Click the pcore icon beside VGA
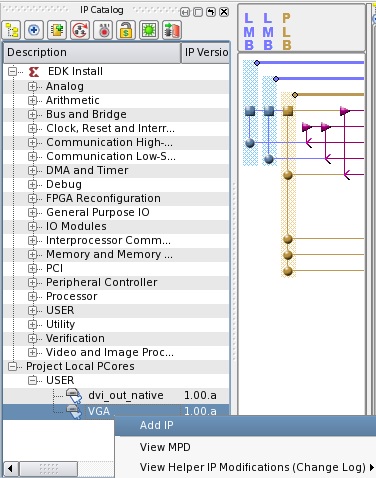376x478 pixels. pos(74,411)
